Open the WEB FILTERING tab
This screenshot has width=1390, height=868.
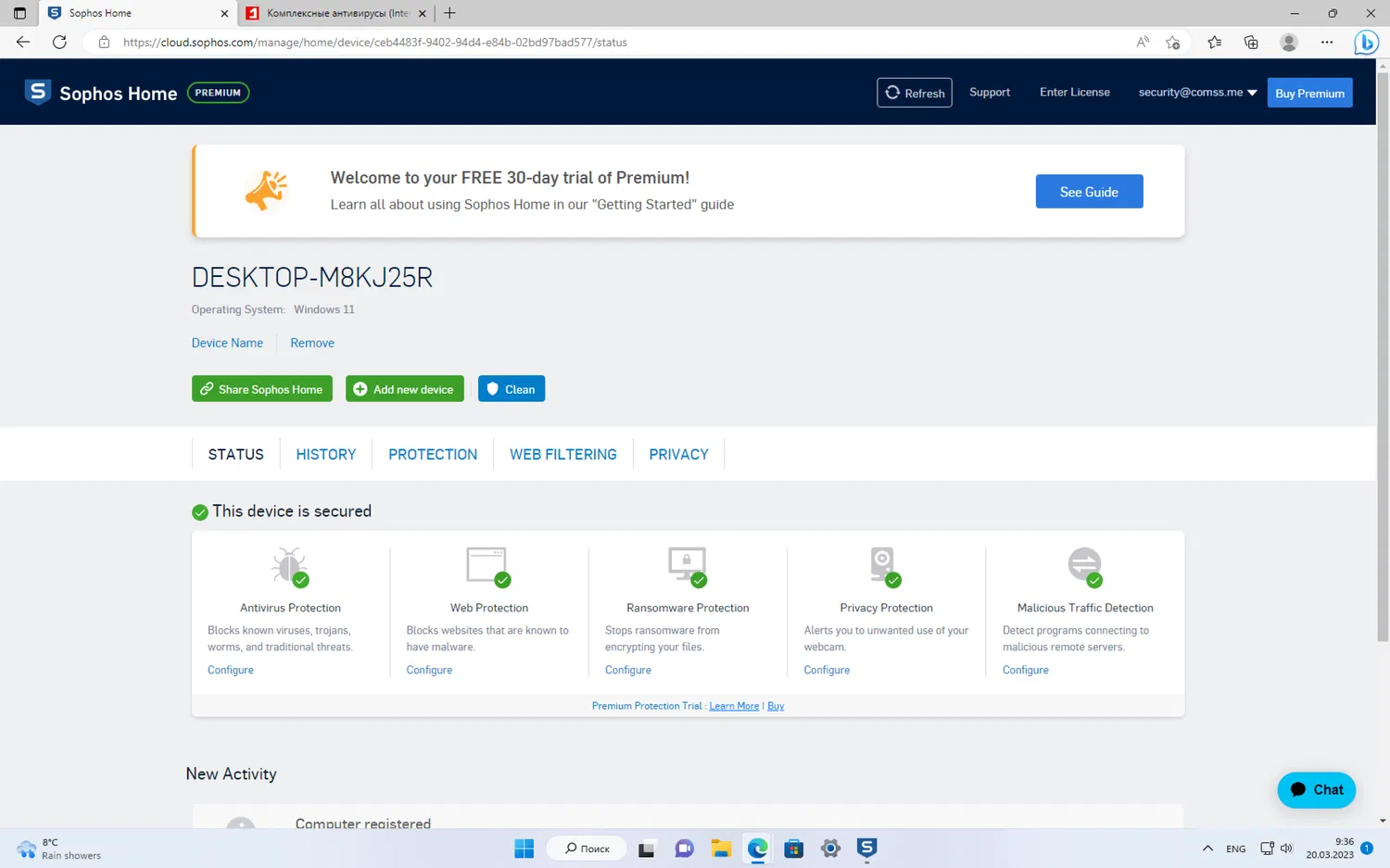click(563, 454)
